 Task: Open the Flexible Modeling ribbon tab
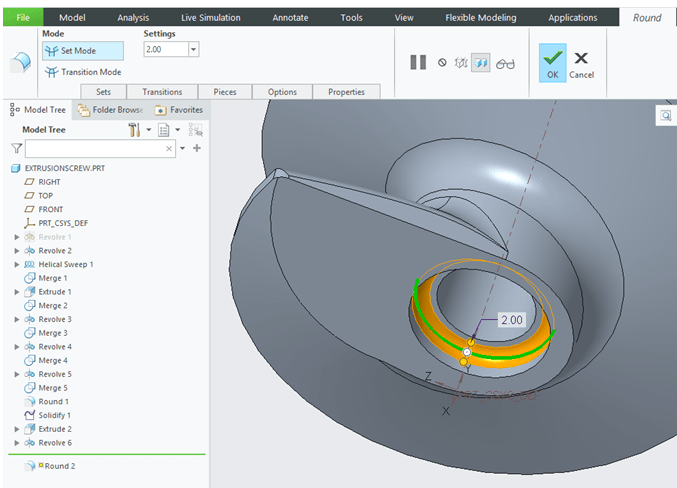481,17
